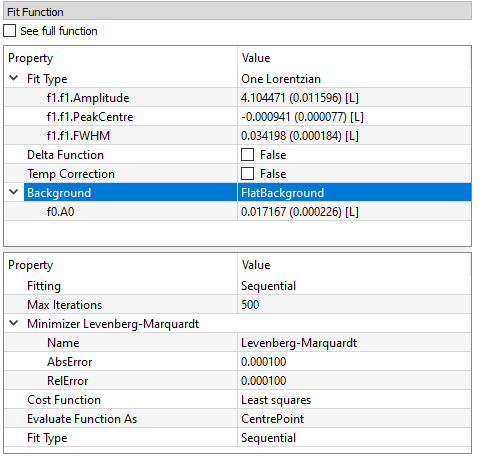484x458 pixels.
Task: Select the Delta Function property label
Action: [x=65, y=155]
